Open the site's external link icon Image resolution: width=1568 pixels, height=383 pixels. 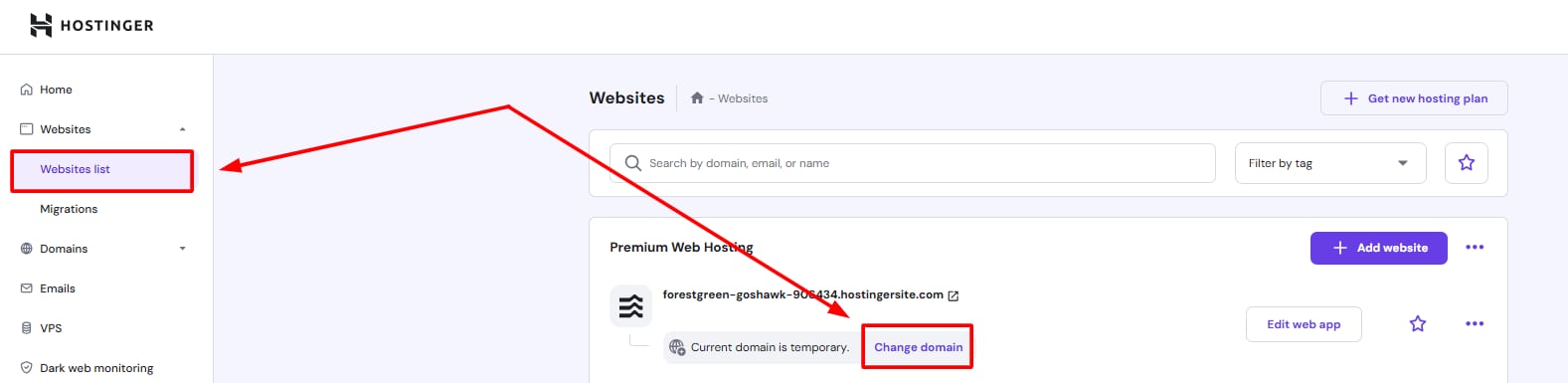click(954, 295)
